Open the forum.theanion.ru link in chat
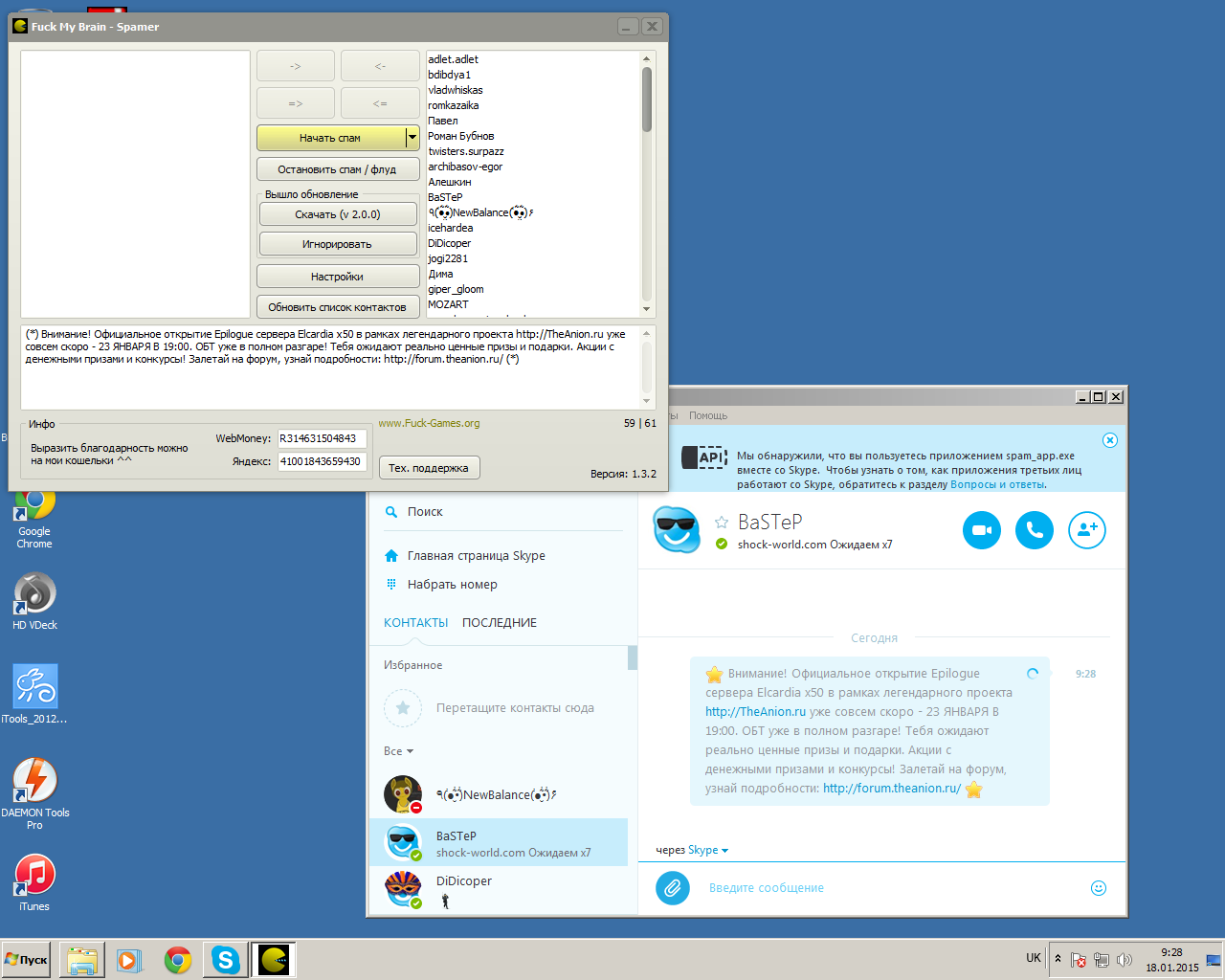This screenshot has width=1225, height=980. pyautogui.click(x=892, y=789)
